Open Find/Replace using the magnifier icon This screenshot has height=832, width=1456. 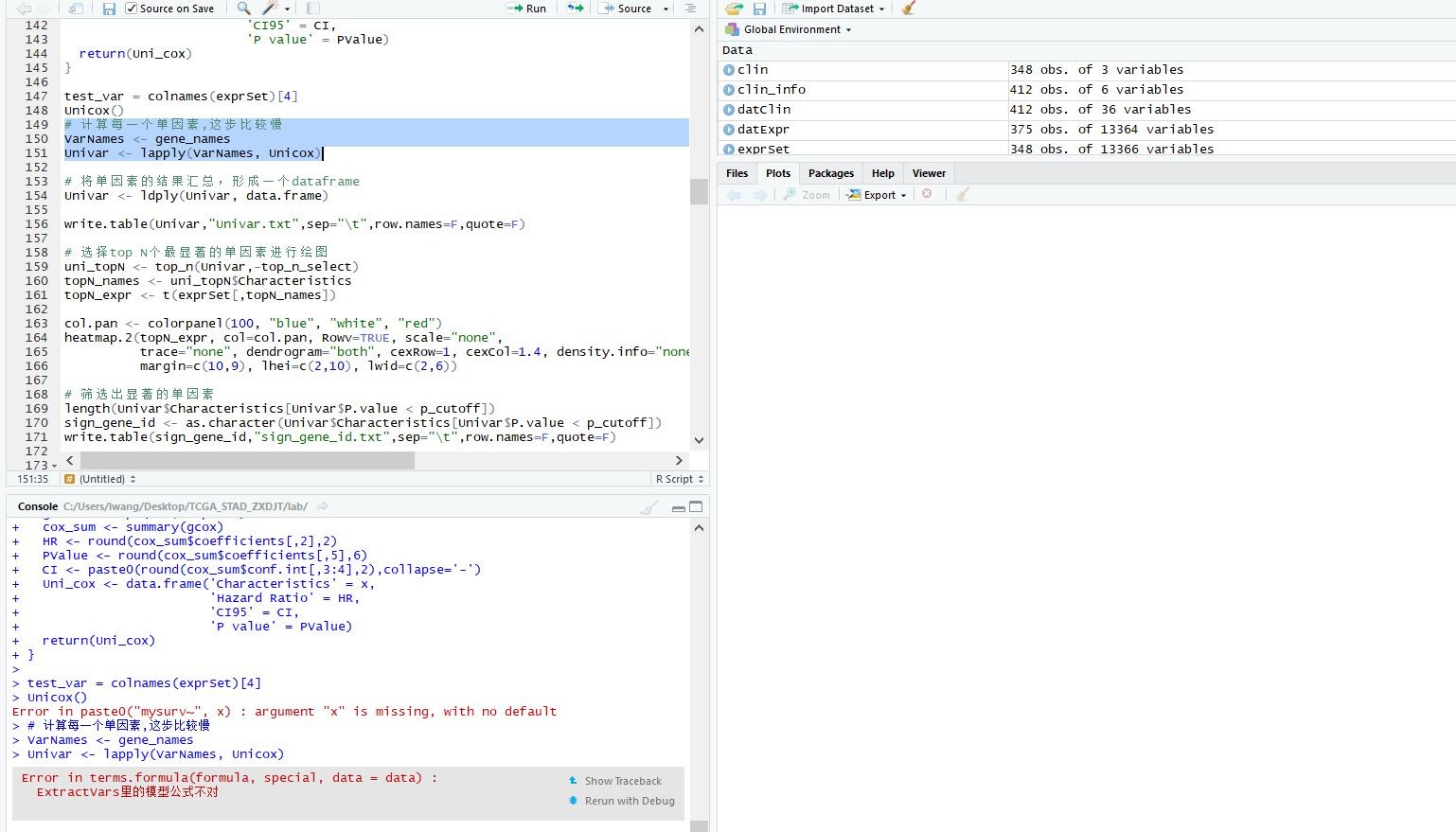243,9
